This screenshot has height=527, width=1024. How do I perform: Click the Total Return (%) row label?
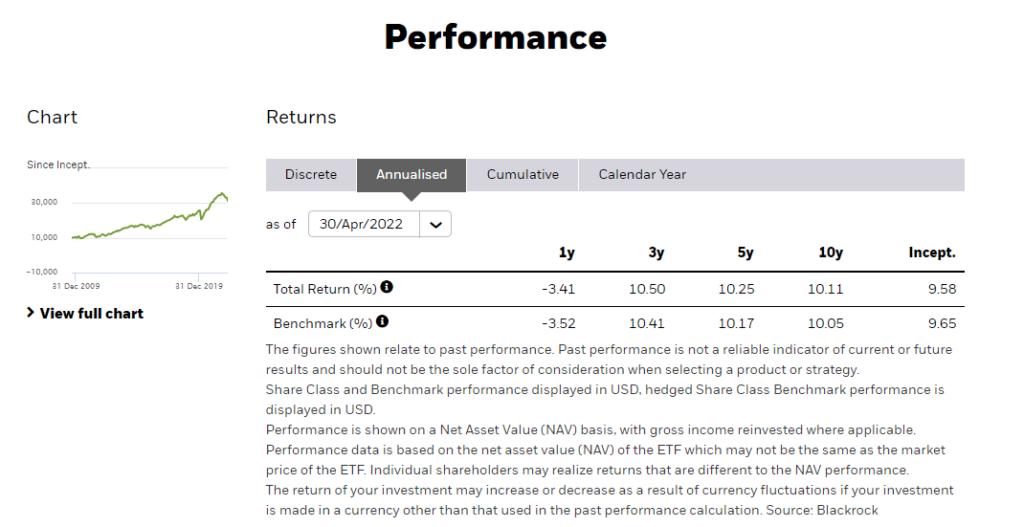pyautogui.click(x=324, y=289)
